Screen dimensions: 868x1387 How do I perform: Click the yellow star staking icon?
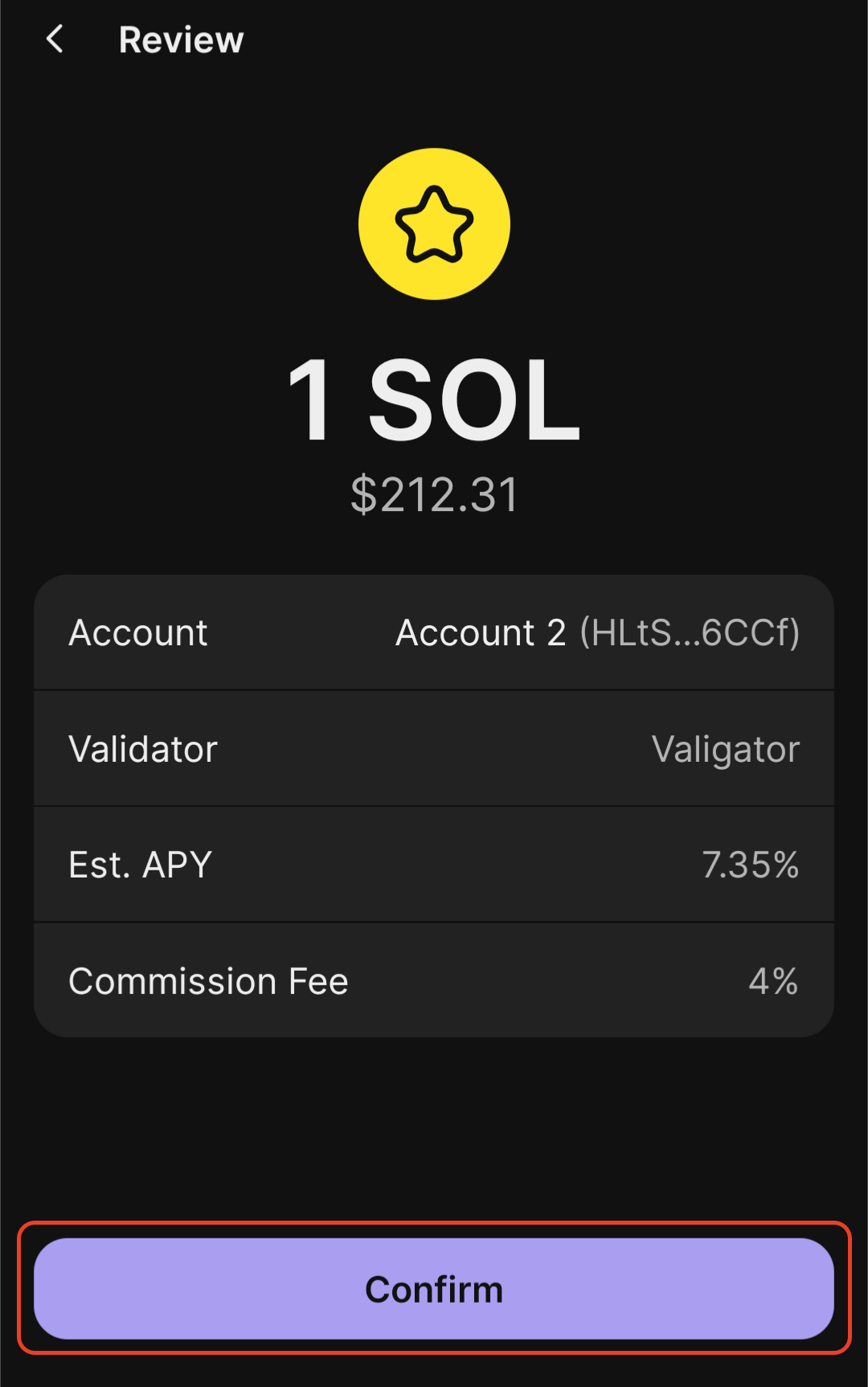pyautogui.click(x=434, y=224)
